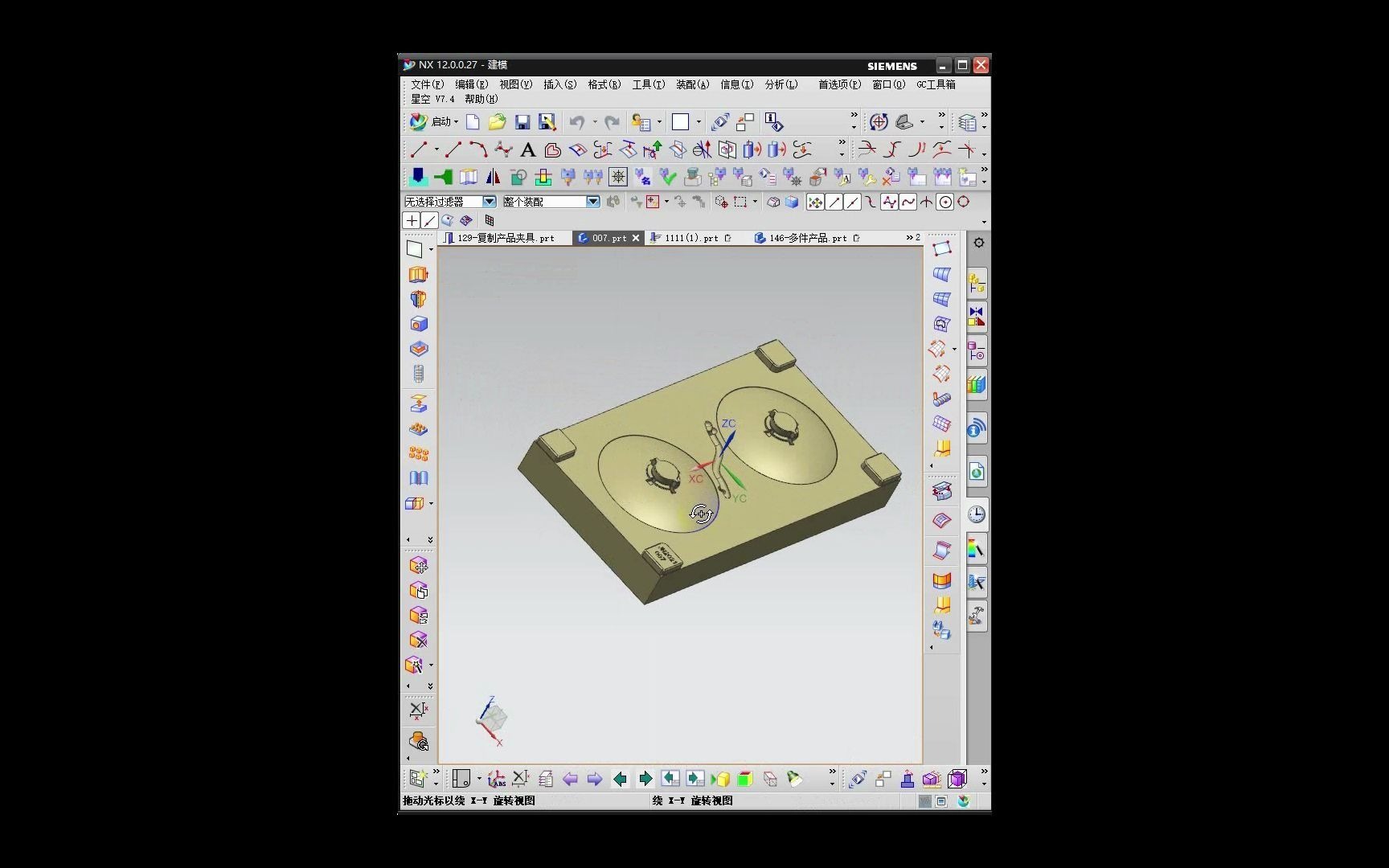Screen dimensions: 1389x868
Task: Click the four-point surface icon in right toolbar
Action: (942, 249)
